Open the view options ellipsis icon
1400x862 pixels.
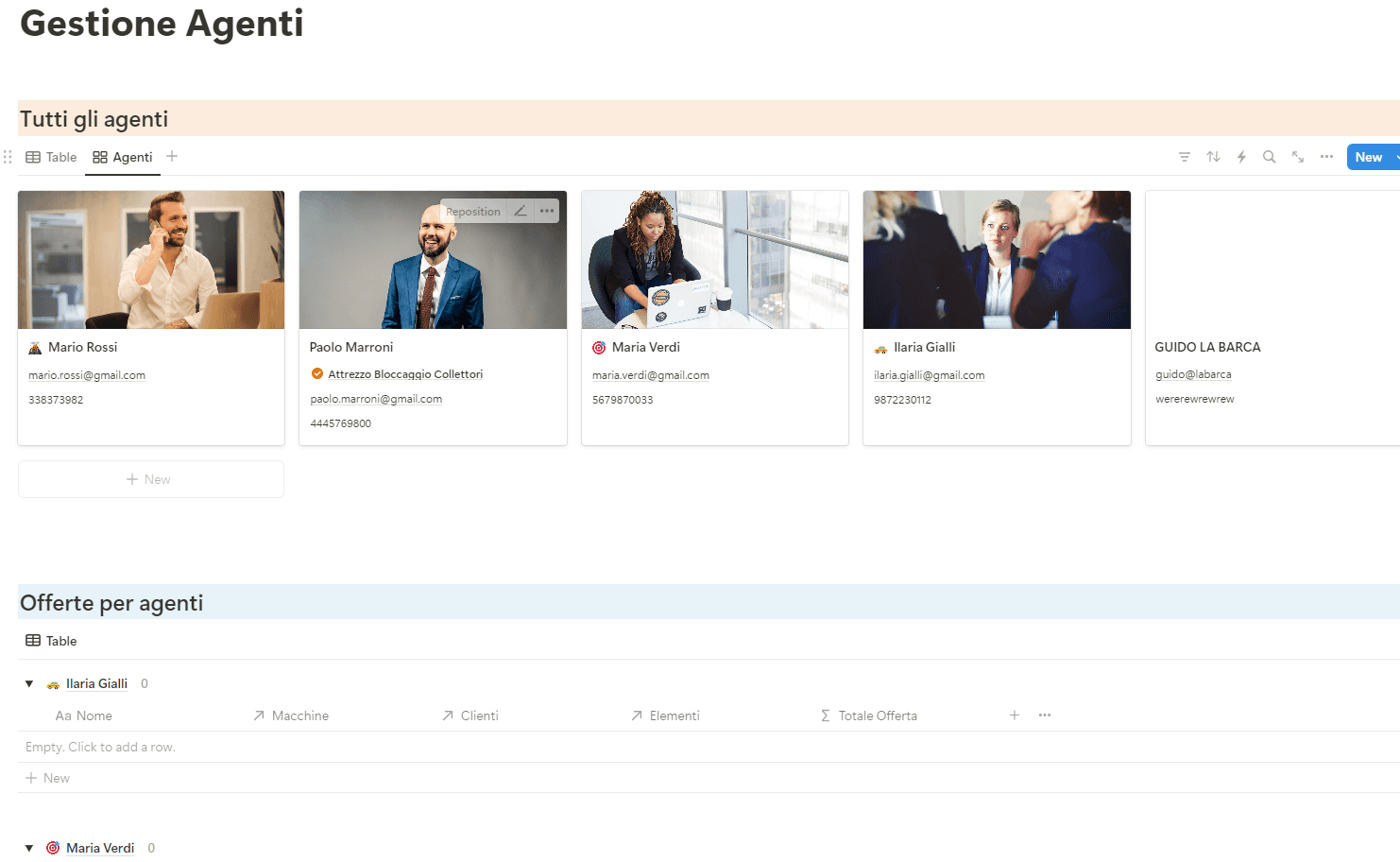1326,157
